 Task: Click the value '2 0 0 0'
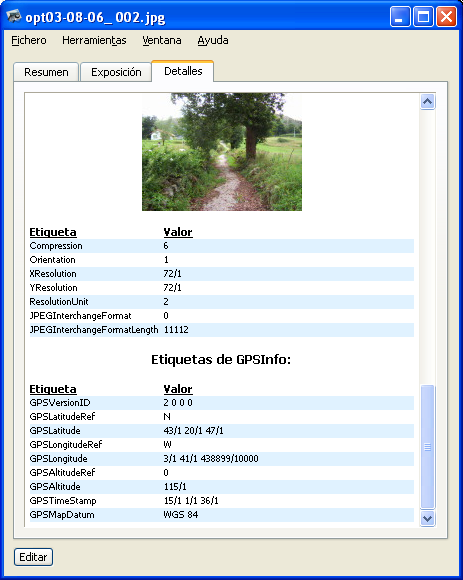[x=178, y=402]
